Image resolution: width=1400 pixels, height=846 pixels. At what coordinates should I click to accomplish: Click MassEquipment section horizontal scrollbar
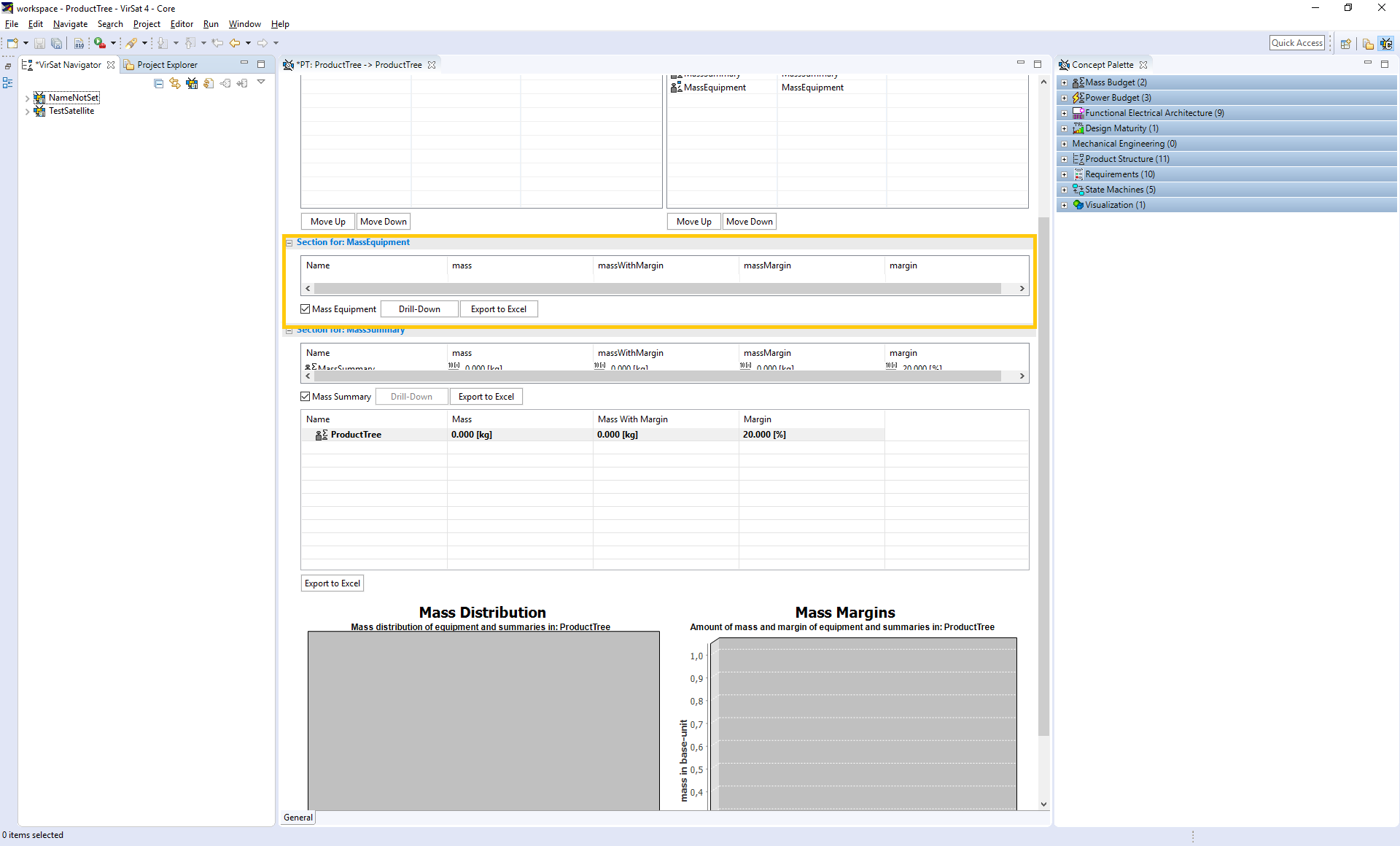coord(656,289)
